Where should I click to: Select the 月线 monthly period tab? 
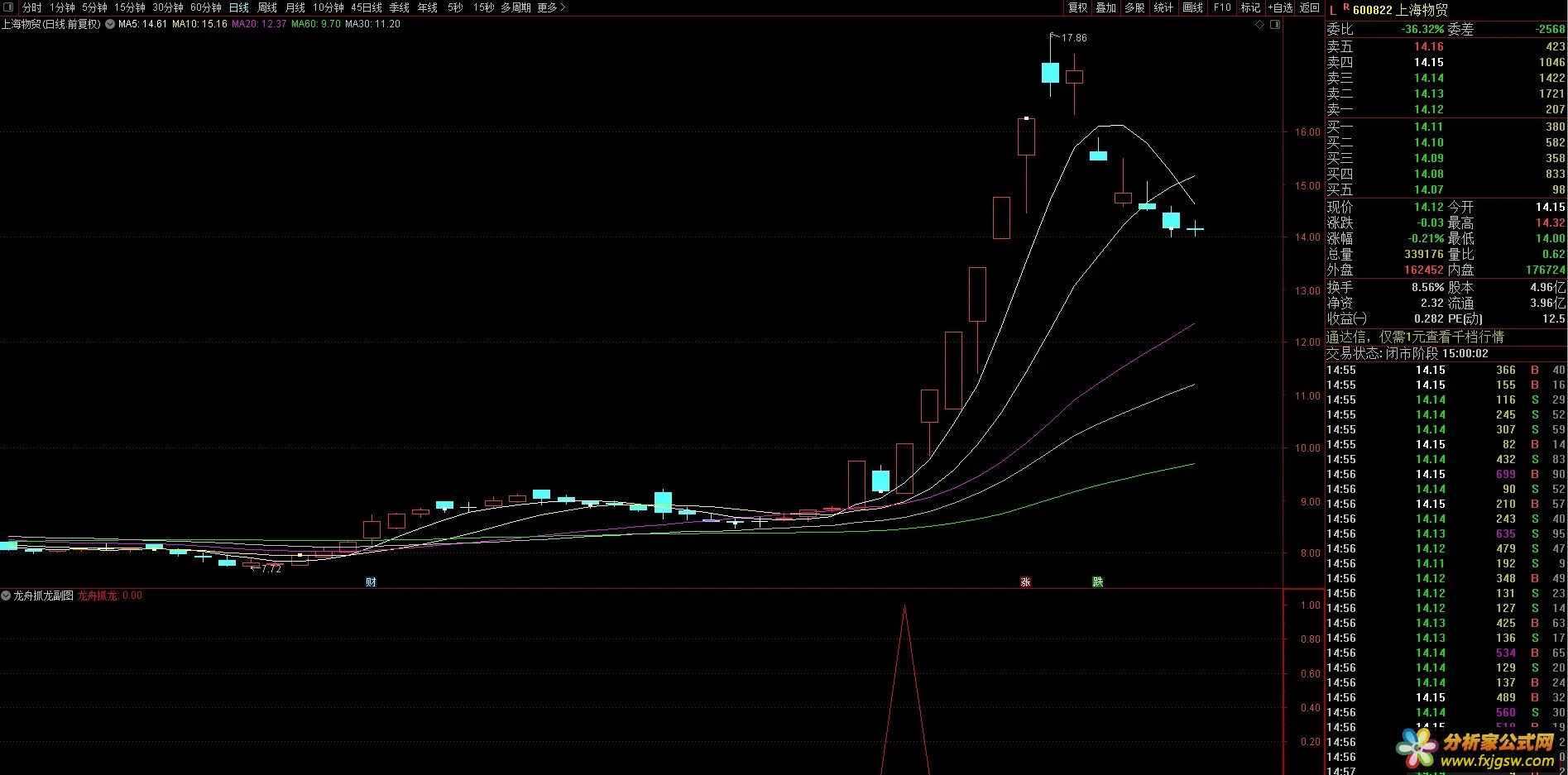click(295, 7)
